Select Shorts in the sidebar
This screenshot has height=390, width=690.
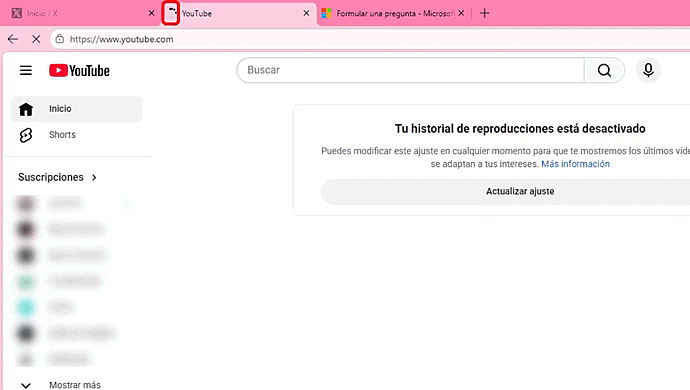77,135
